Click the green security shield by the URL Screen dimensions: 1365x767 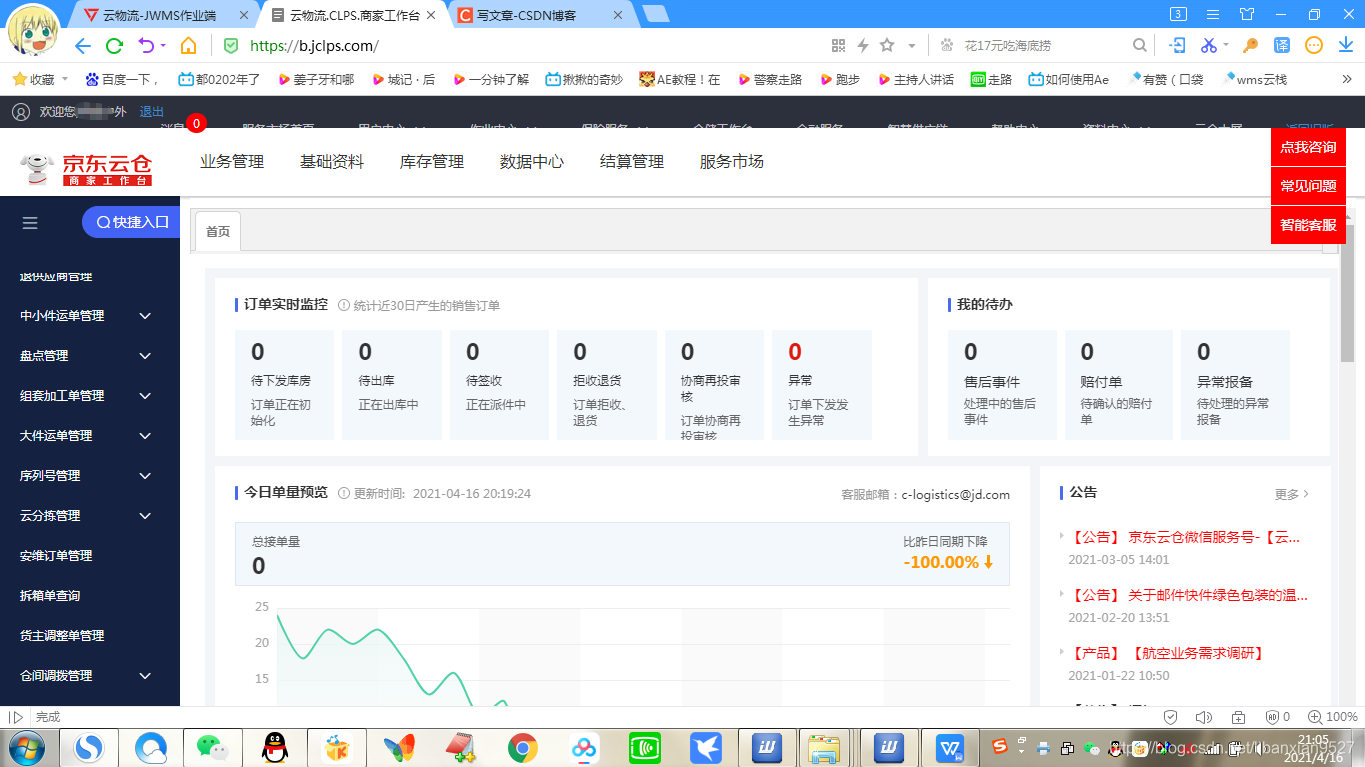tap(231, 46)
